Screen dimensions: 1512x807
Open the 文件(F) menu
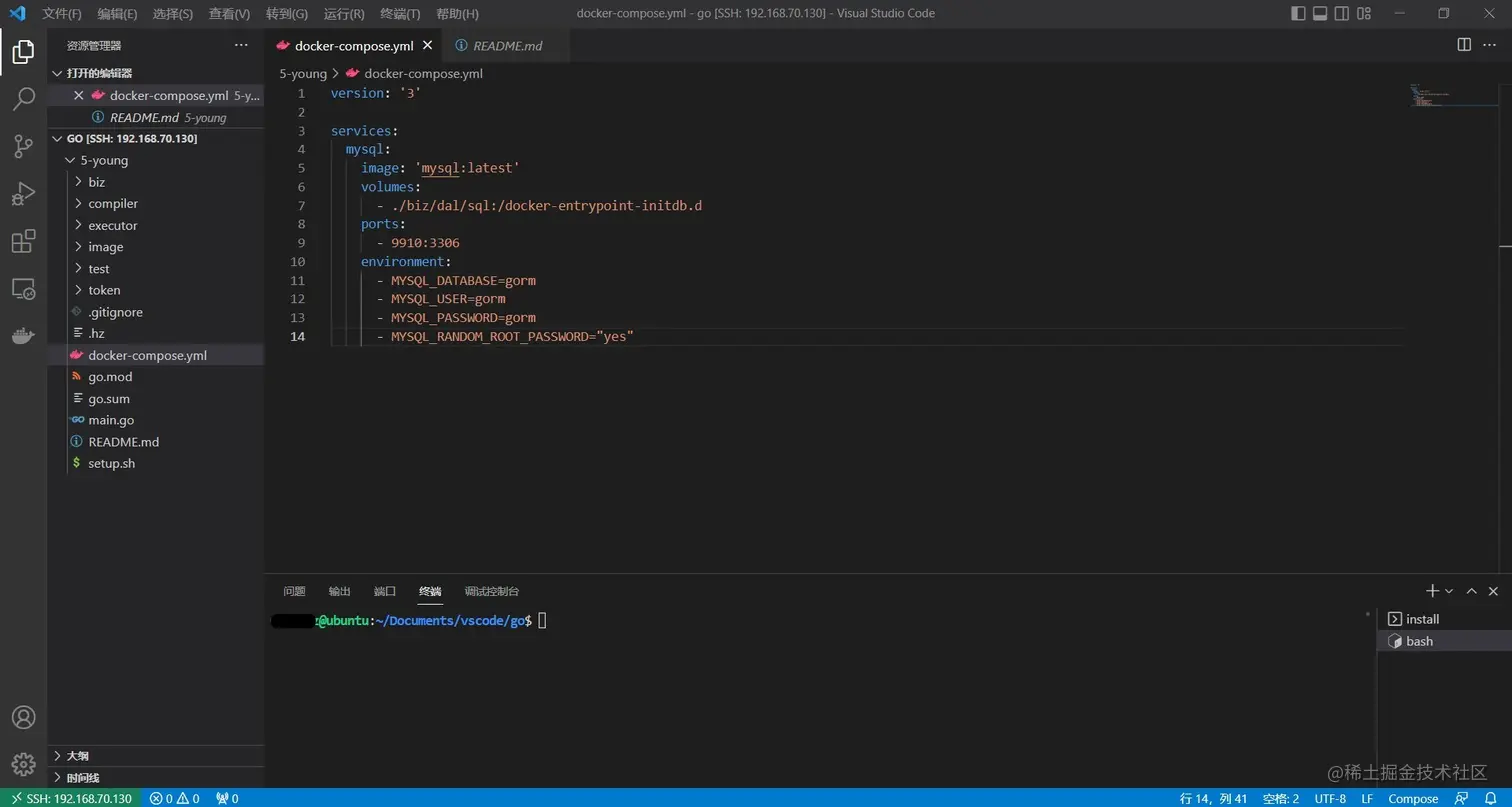[62, 13]
